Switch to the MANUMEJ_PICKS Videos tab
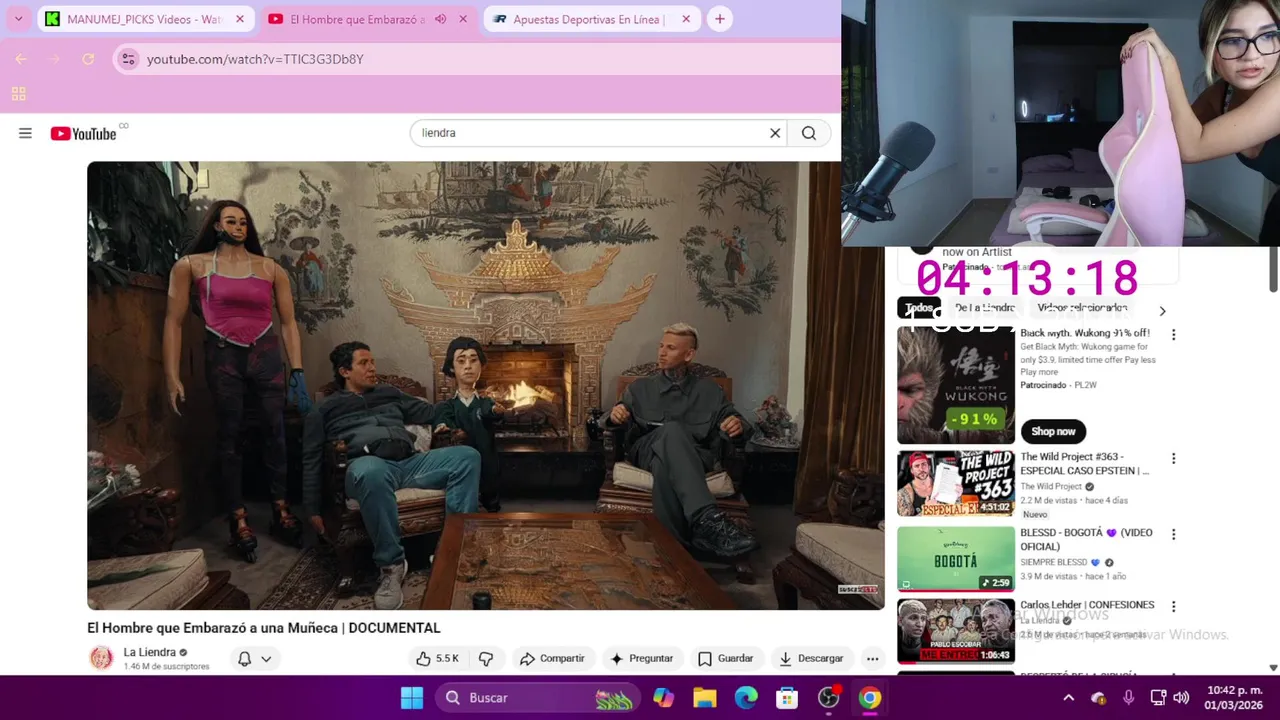The height and width of the screenshot is (720, 1280). 145,19
